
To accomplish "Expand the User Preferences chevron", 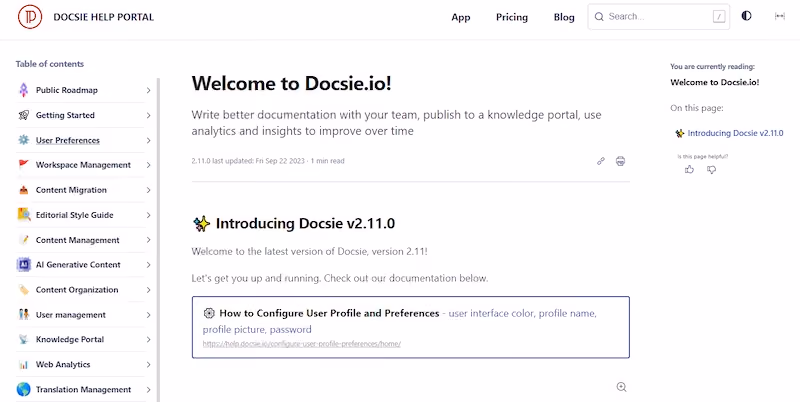I will [148, 140].
